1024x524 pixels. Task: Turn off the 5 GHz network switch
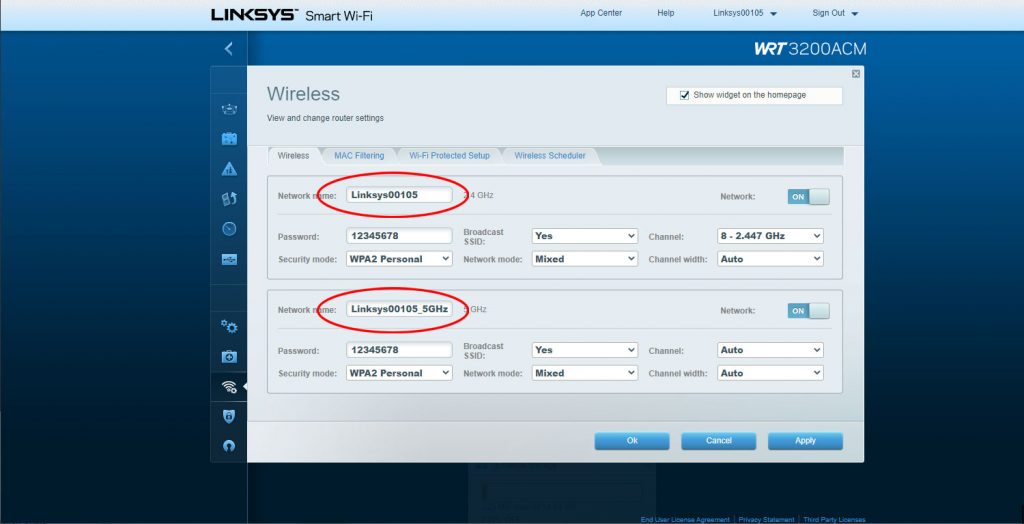click(x=808, y=311)
